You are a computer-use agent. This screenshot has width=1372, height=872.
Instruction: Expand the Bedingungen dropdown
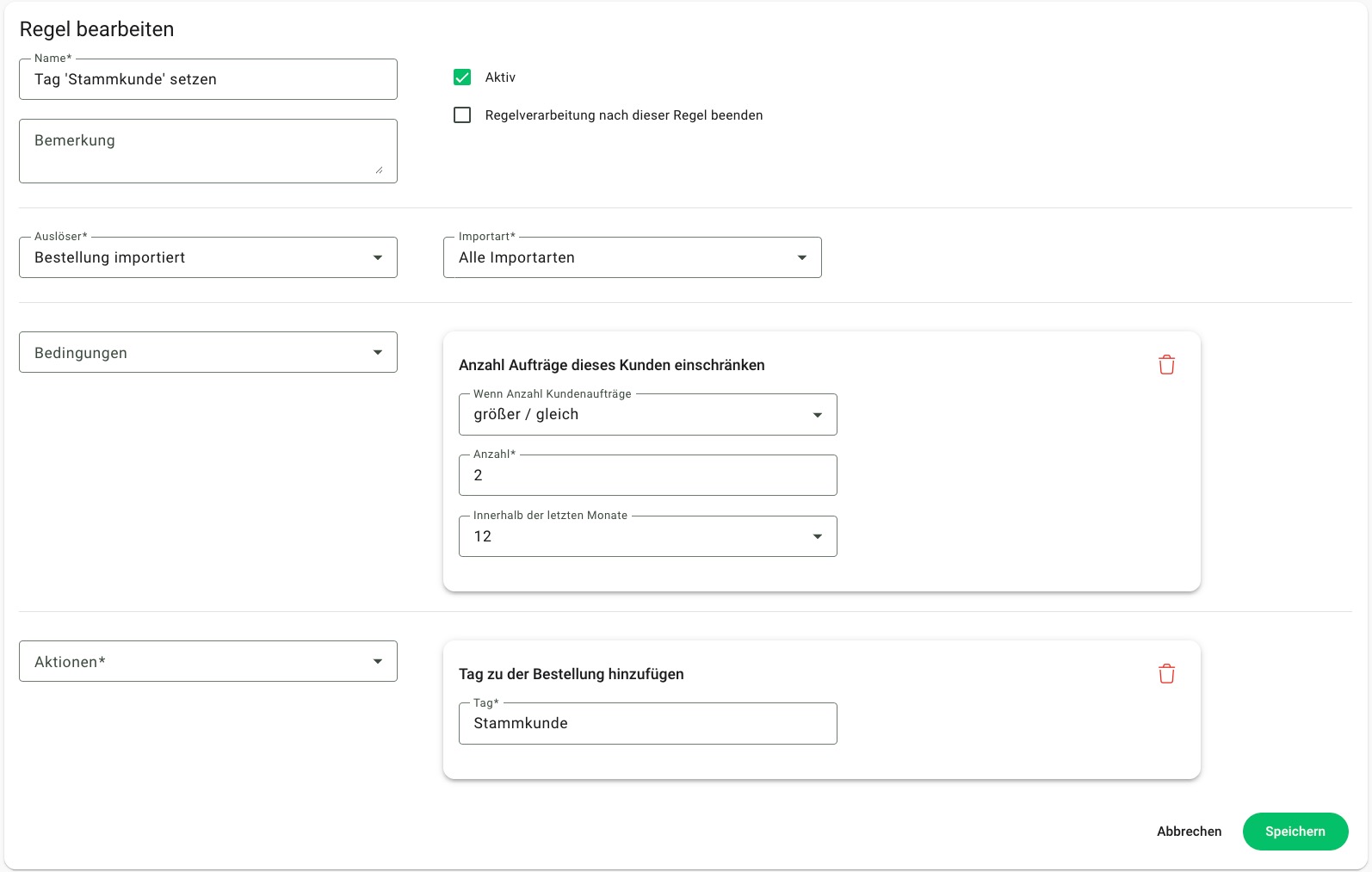tap(208, 352)
